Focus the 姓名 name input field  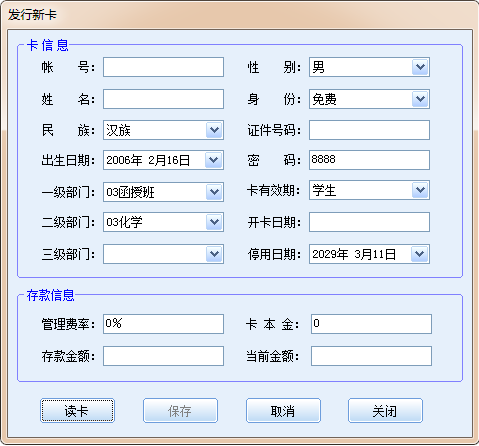coord(163,99)
